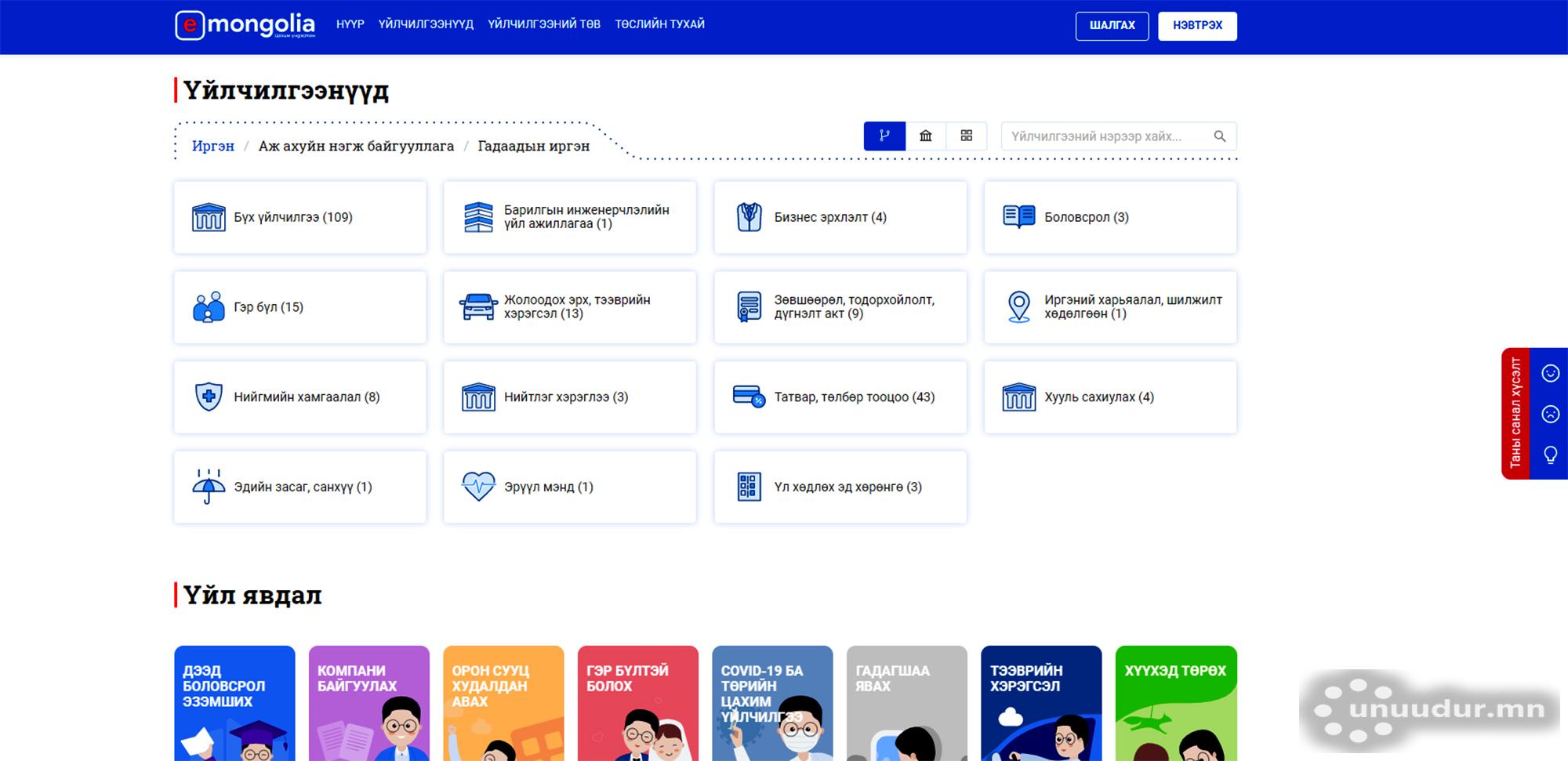Open Татвар, төлбөр тооцоо (43) category
This screenshot has width=1568, height=761.
[x=840, y=397]
